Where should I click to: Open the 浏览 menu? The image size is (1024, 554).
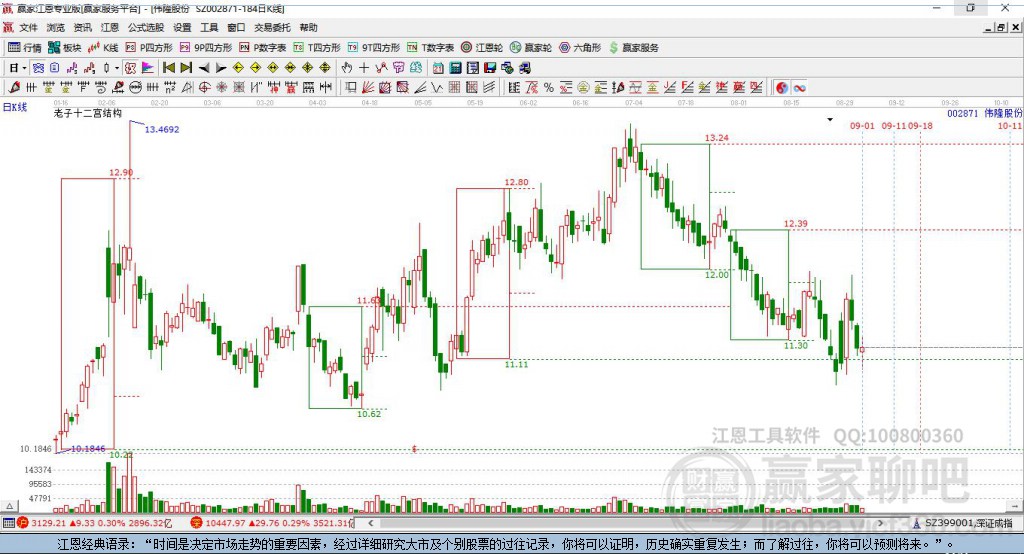click(56, 27)
